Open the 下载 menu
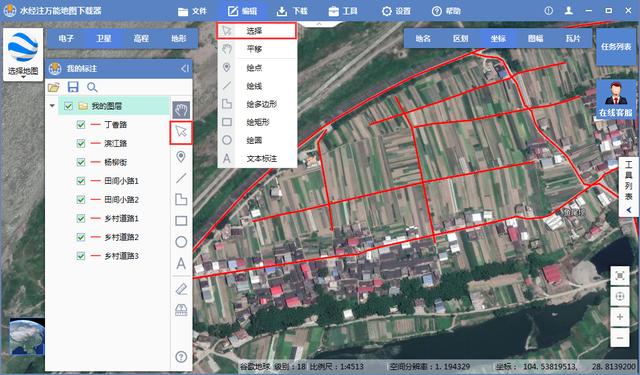This screenshot has height=375, width=640. [x=292, y=11]
